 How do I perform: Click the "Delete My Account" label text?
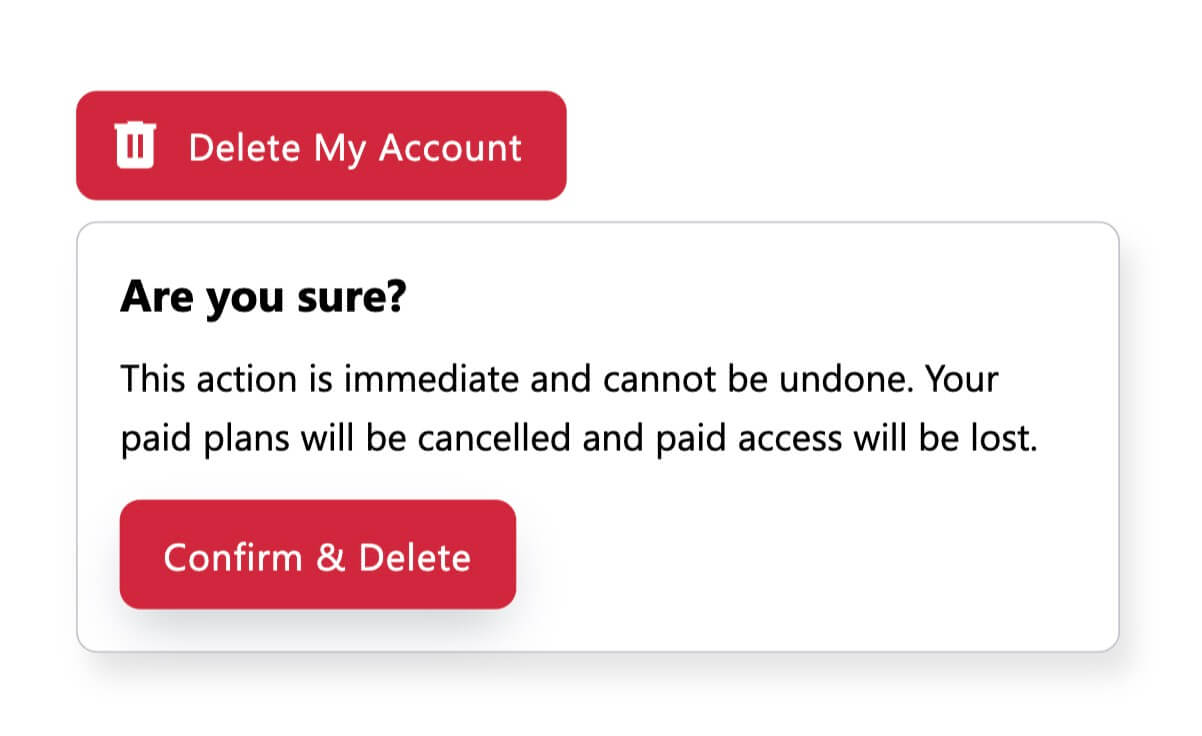click(x=355, y=147)
